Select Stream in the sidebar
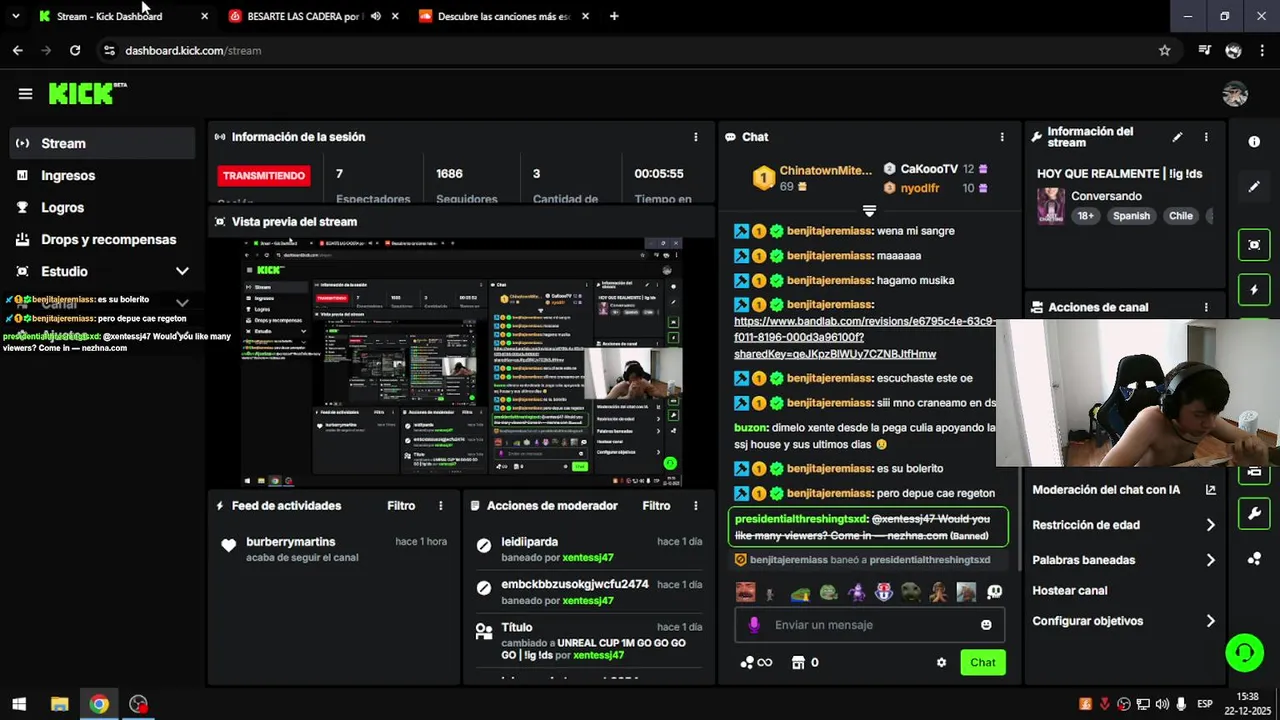This screenshot has height=720, width=1280. point(103,143)
